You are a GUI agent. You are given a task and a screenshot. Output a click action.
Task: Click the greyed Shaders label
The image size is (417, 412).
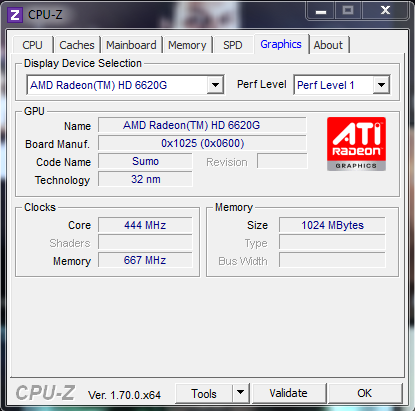(70, 243)
